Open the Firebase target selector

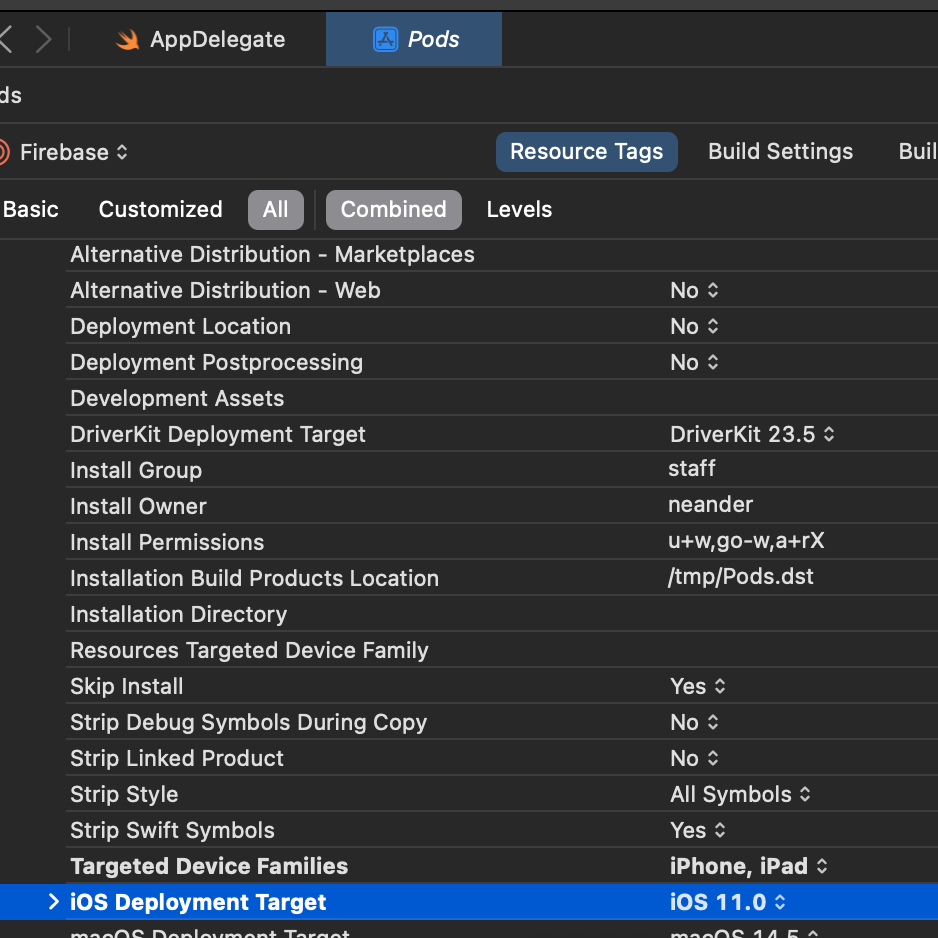pyautogui.click(x=74, y=152)
